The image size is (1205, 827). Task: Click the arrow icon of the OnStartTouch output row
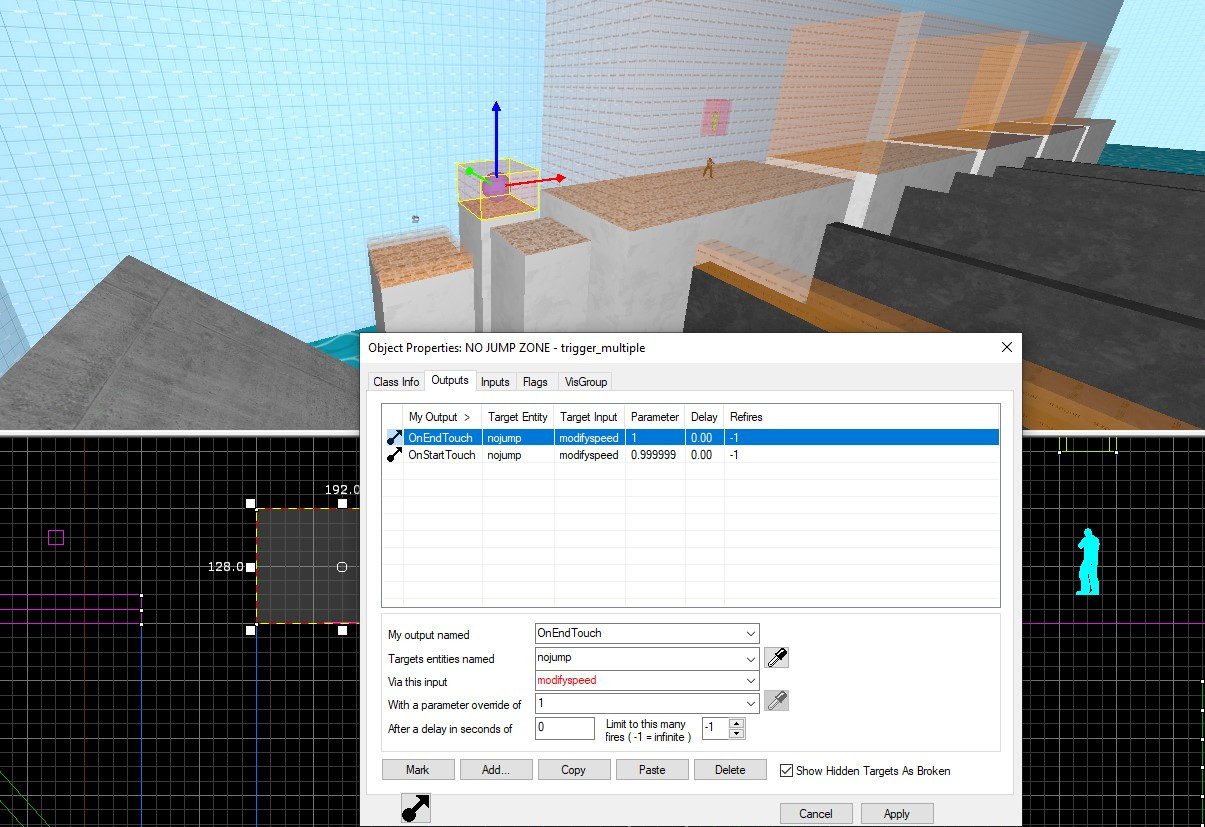pyautogui.click(x=394, y=455)
